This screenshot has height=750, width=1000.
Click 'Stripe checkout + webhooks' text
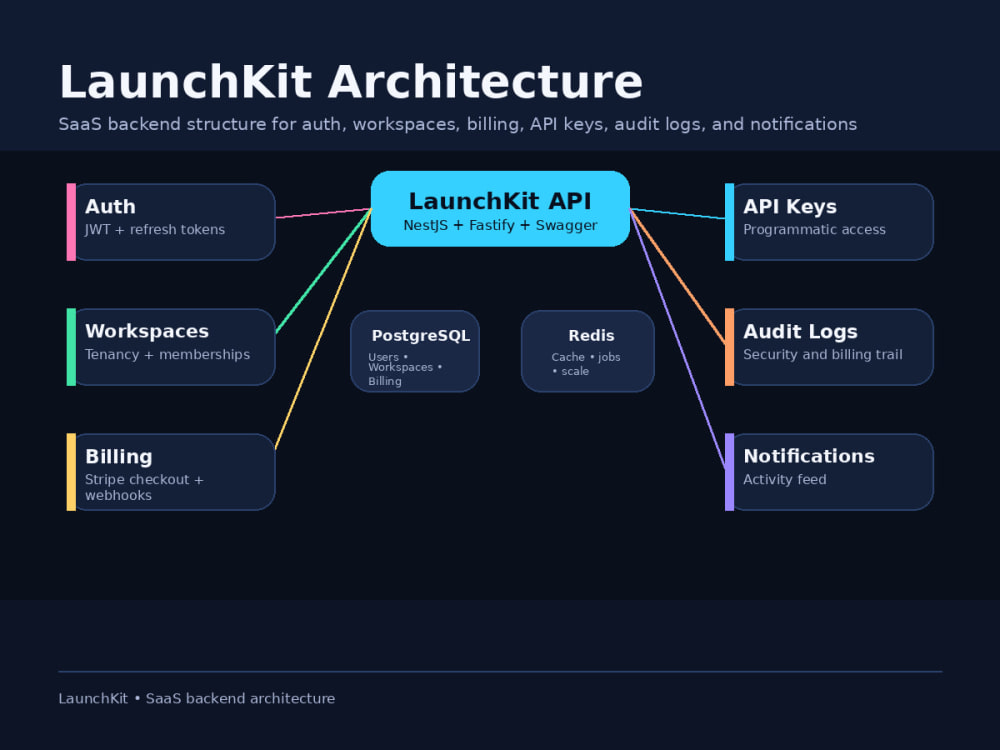144,487
